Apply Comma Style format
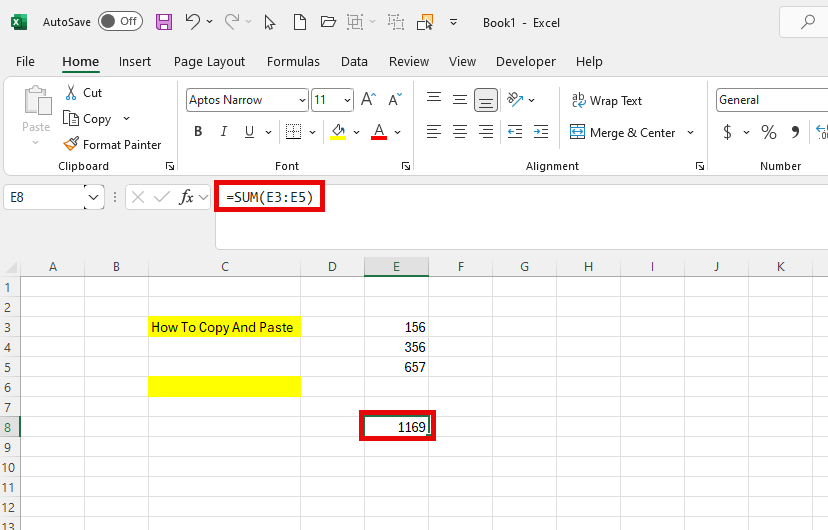 coord(795,131)
